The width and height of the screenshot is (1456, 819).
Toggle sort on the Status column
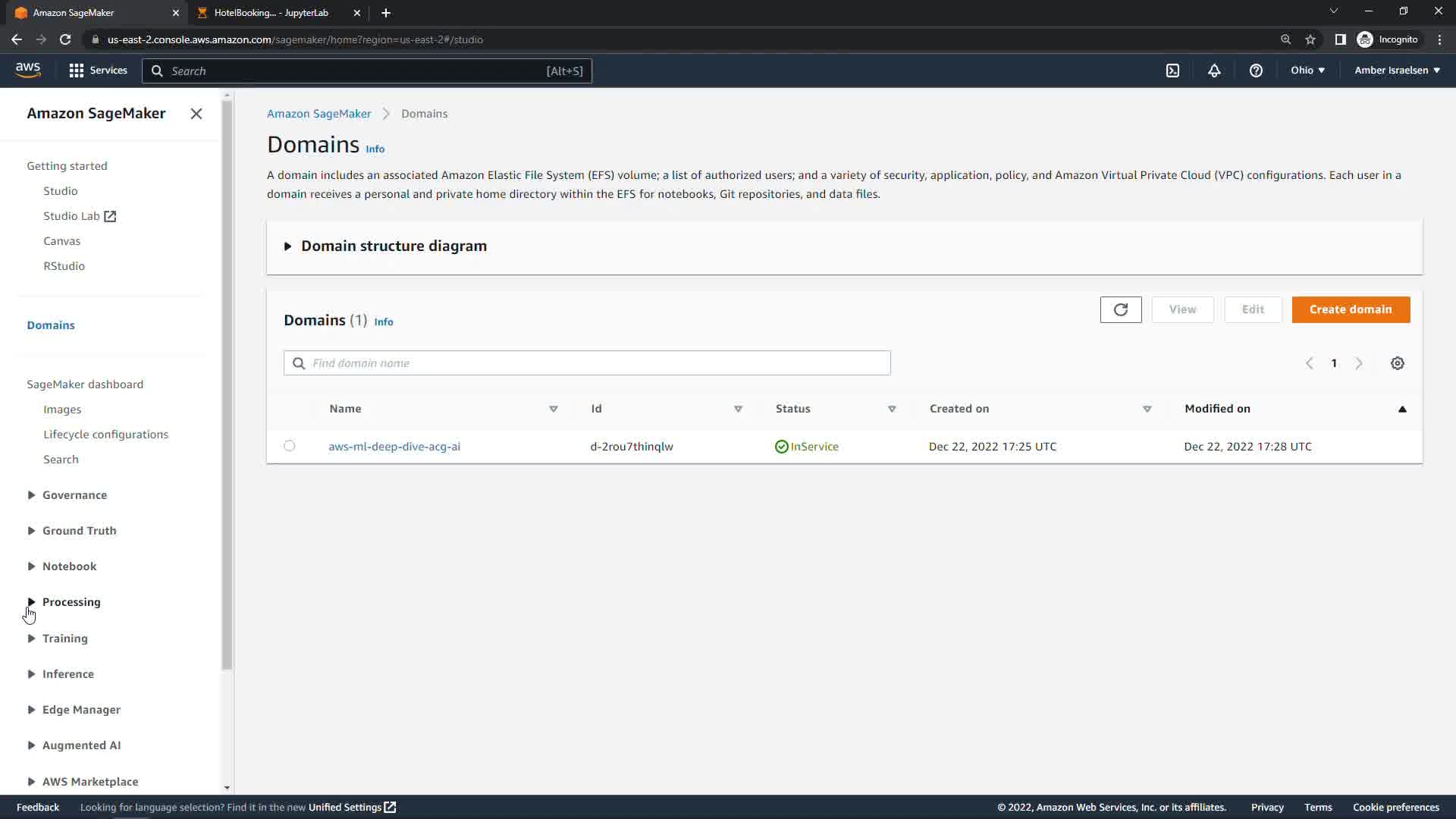click(x=892, y=409)
